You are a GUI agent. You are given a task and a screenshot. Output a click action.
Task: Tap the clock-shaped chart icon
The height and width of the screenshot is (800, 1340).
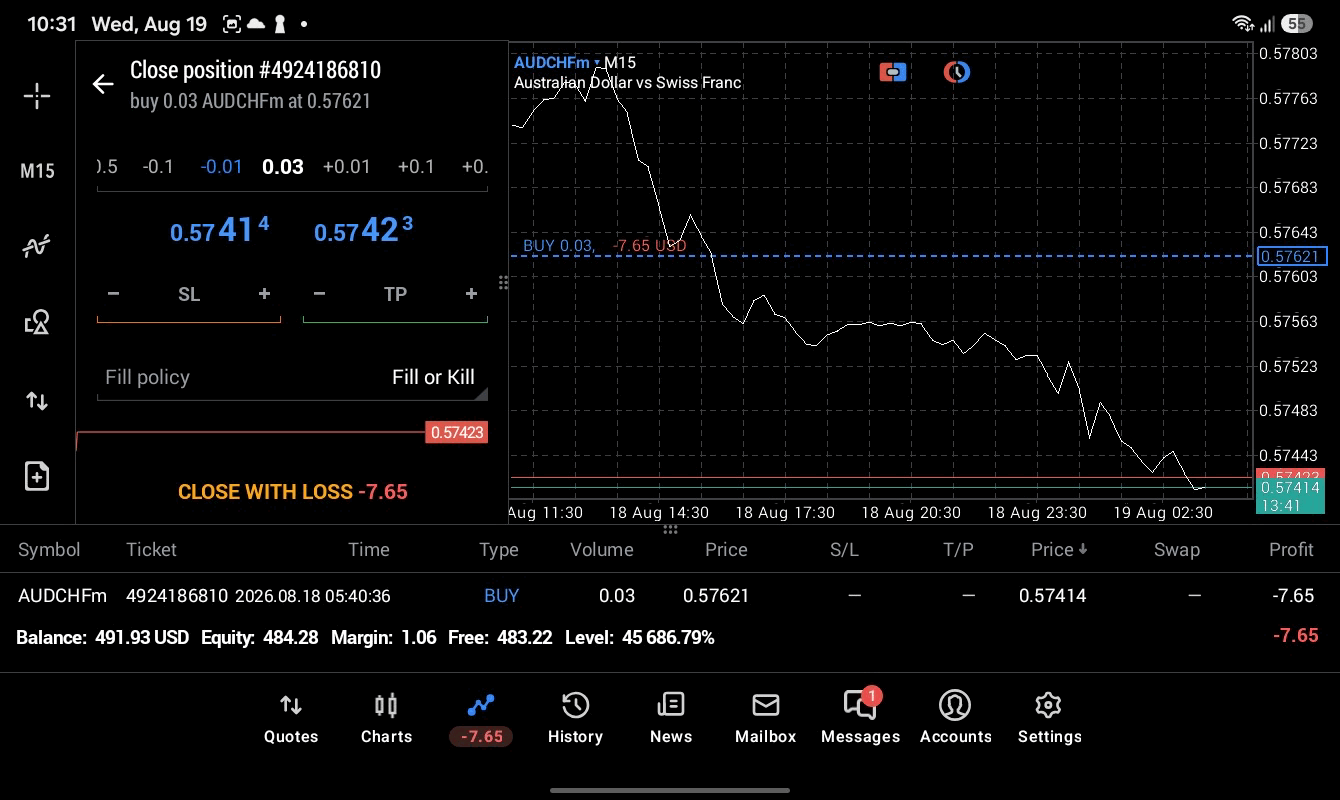(957, 72)
